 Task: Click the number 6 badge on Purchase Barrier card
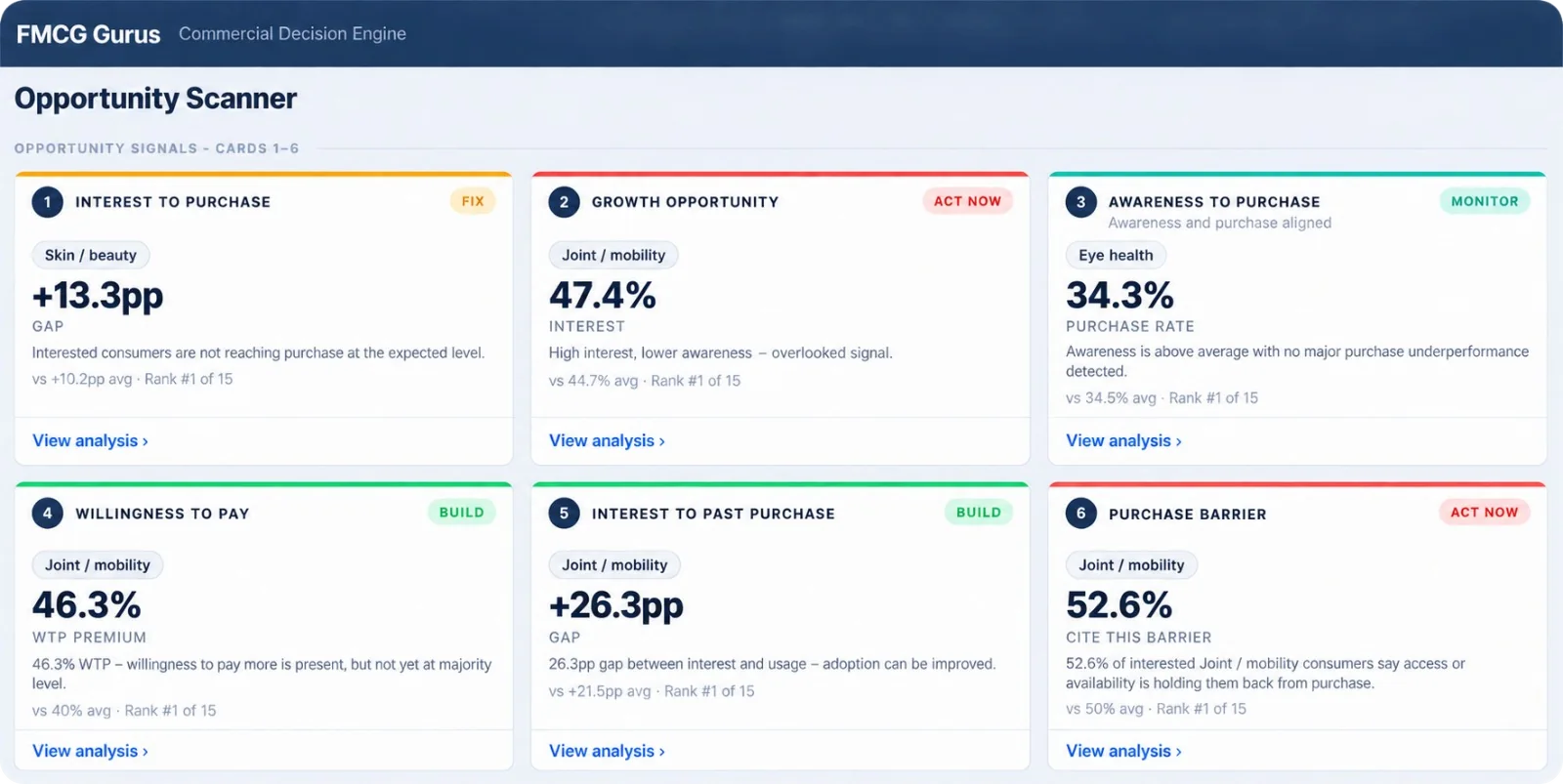[x=1080, y=514]
